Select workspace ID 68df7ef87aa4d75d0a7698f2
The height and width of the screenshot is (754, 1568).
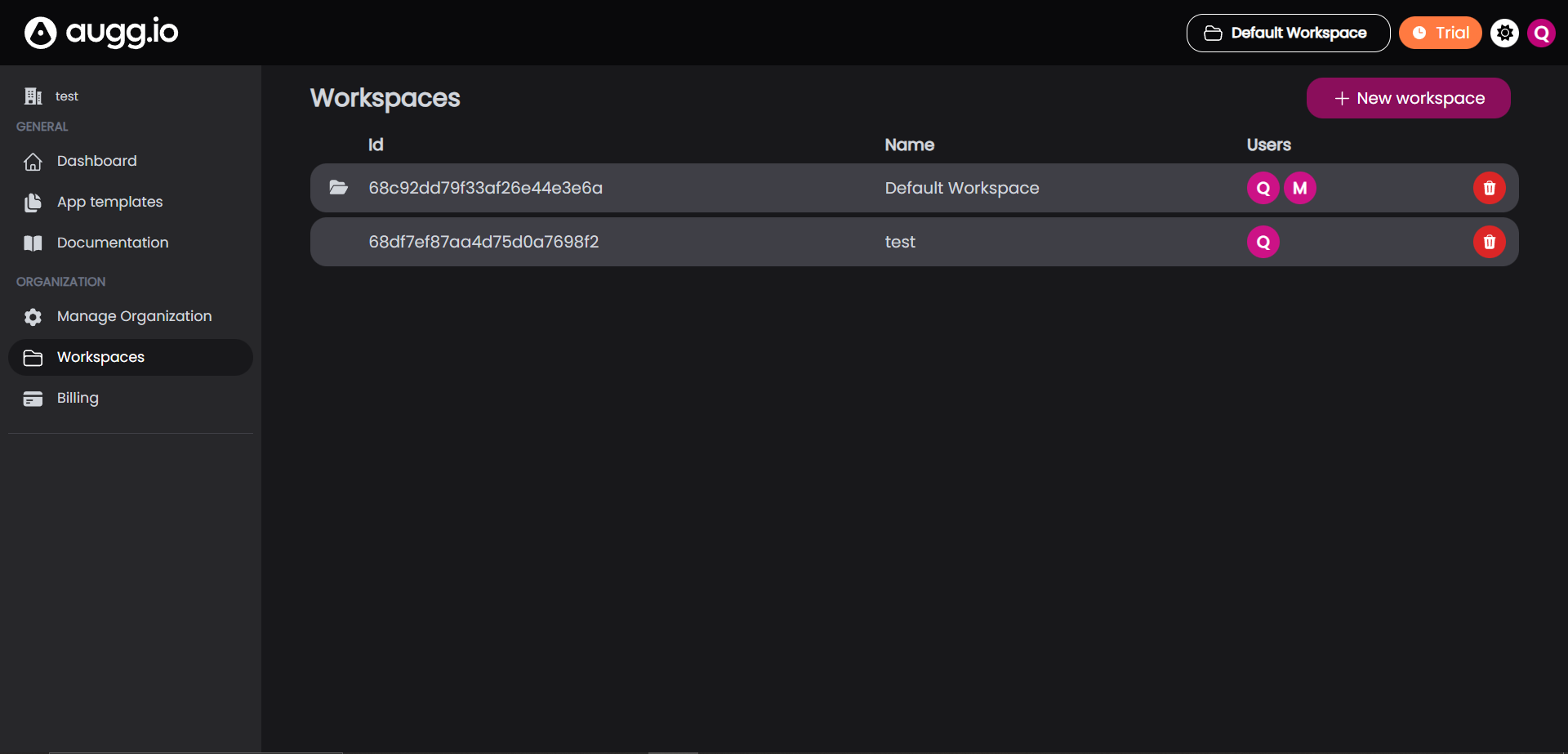pos(483,242)
